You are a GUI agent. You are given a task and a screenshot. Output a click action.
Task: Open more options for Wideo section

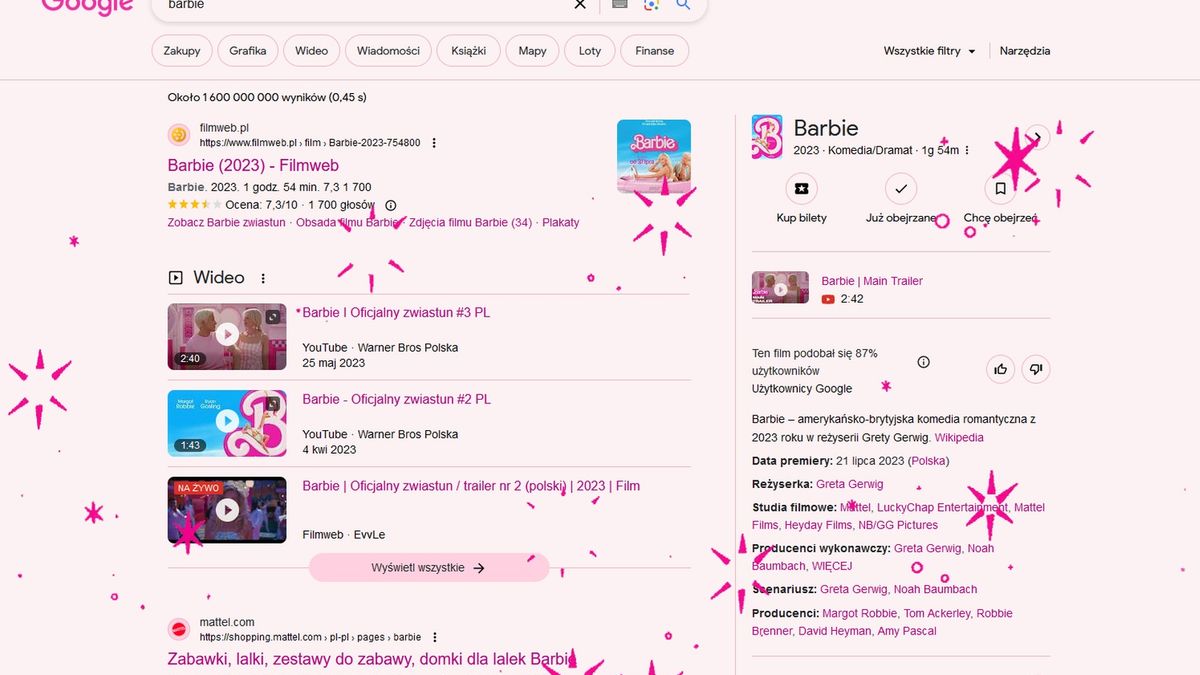[264, 279]
